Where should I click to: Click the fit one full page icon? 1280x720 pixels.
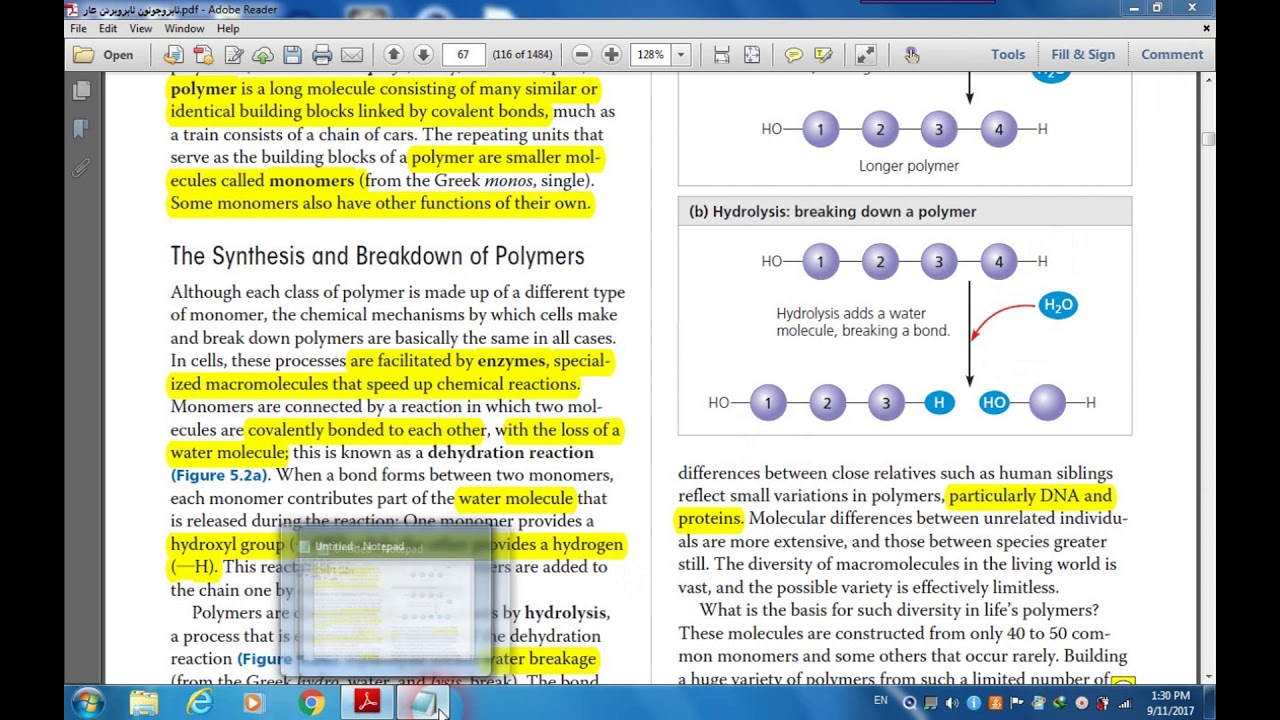pyautogui.click(x=752, y=55)
